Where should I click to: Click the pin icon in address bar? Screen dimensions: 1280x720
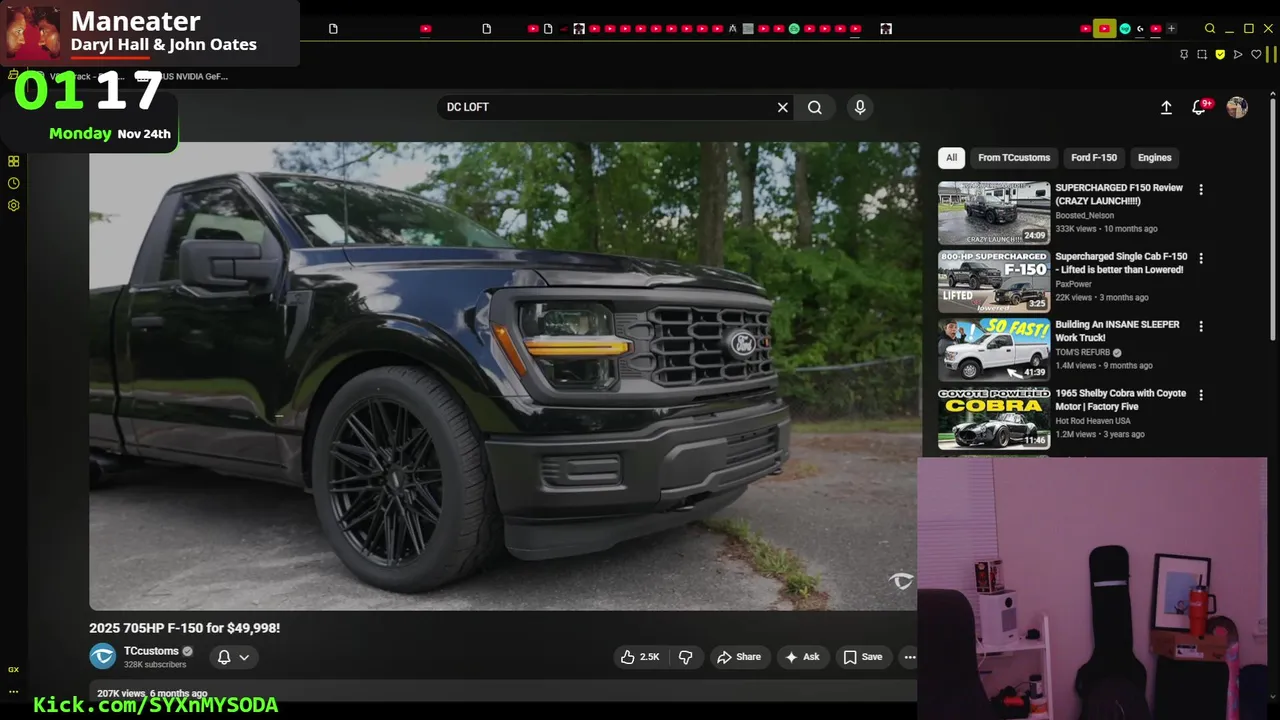1184,55
